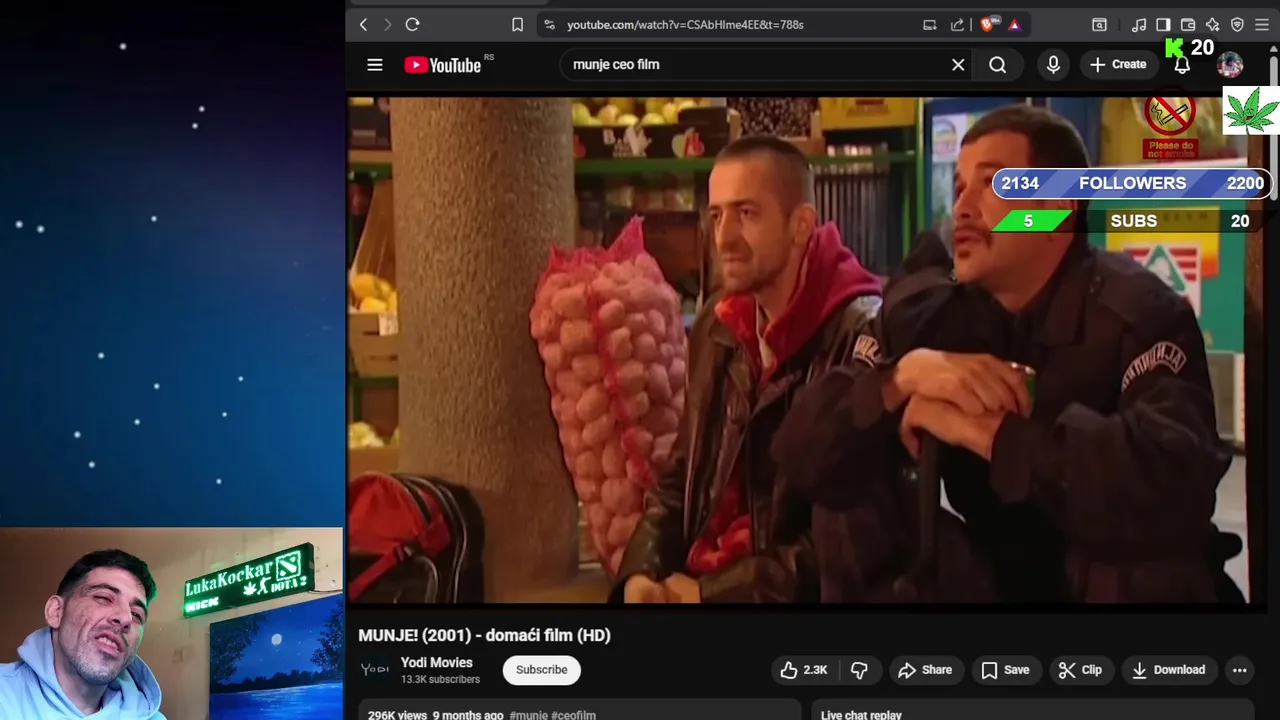Search with your voice microphone button
Image resolution: width=1280 pixels, height=720 pixels.
pos(1053,64)
